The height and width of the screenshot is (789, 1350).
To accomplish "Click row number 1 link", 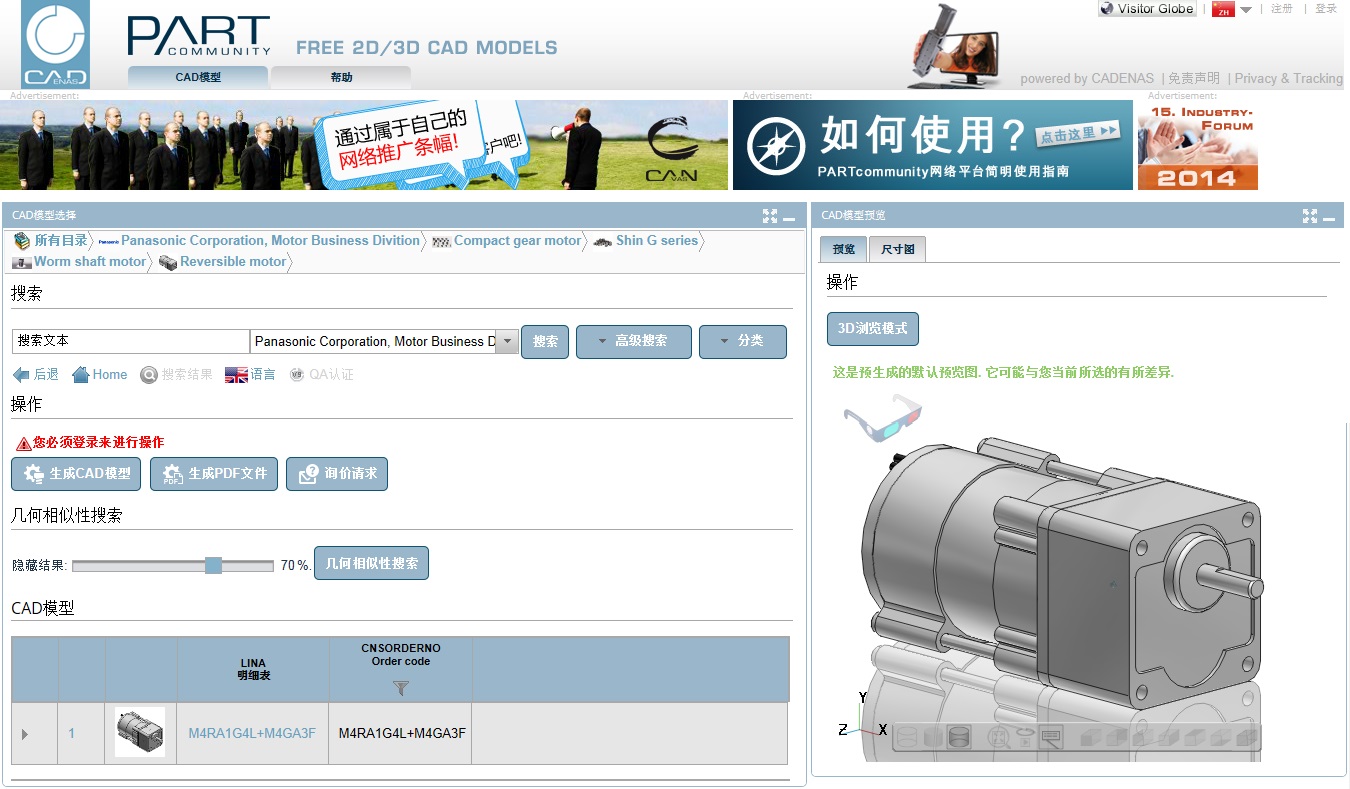I will [72, 734].
